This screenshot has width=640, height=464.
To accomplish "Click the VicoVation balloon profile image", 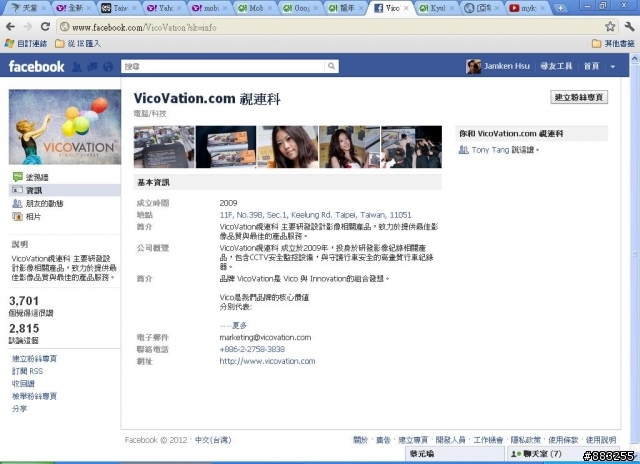I will (65, 127).
